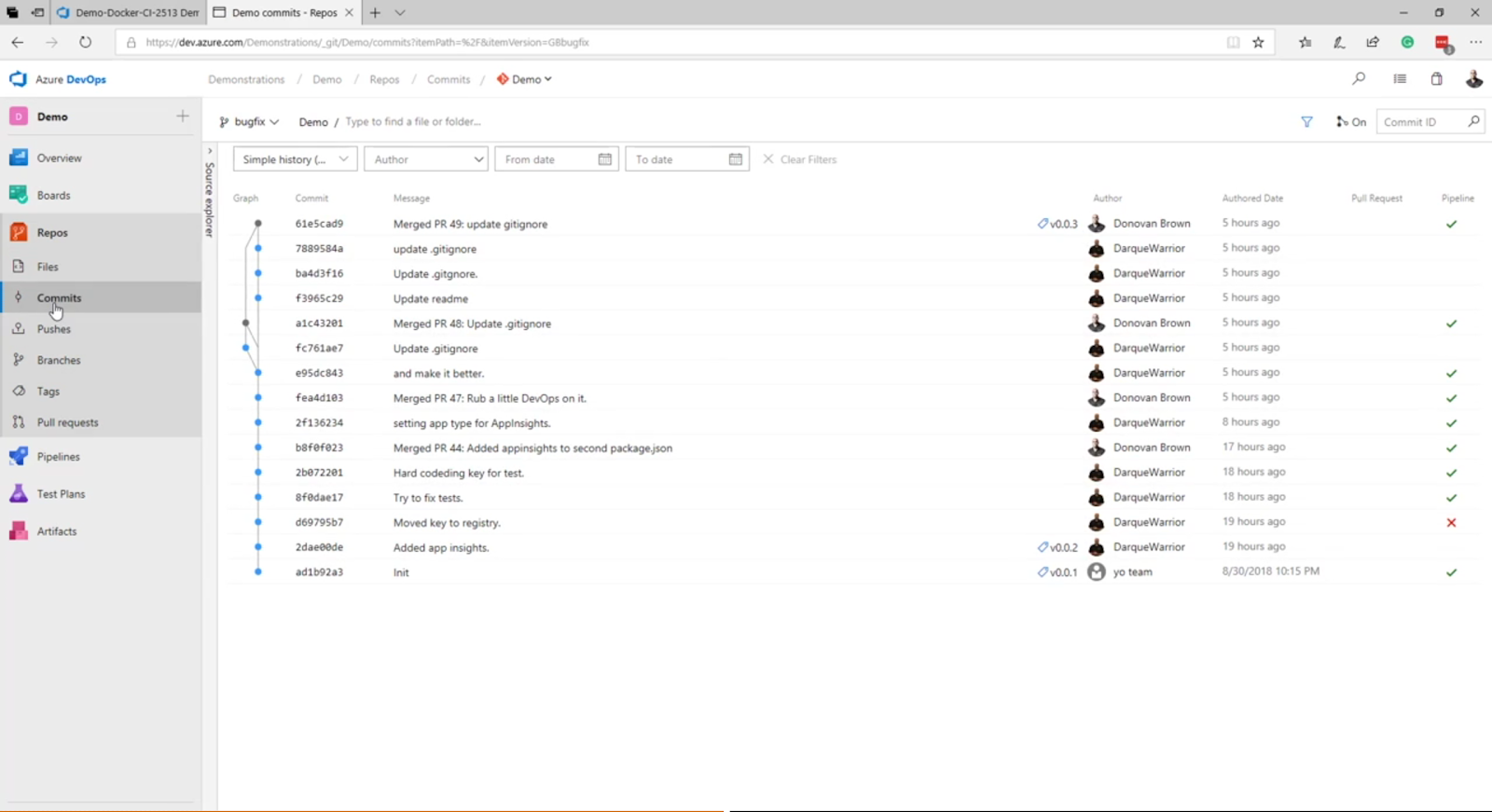Click the file path search field
This screenshot has width=1492, height=812.
pyautogui.click(x=413, y=122)
